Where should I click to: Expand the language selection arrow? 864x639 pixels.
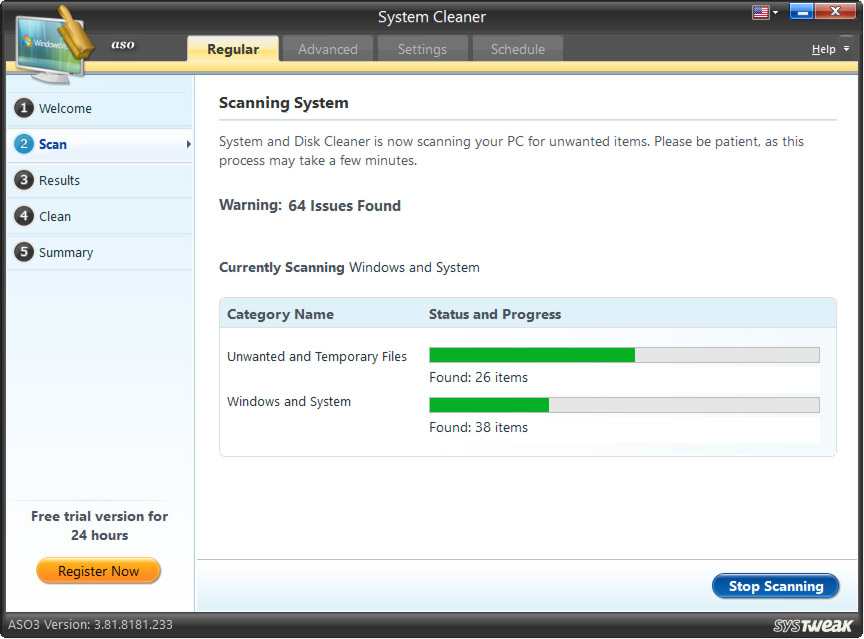coord(773,11)
